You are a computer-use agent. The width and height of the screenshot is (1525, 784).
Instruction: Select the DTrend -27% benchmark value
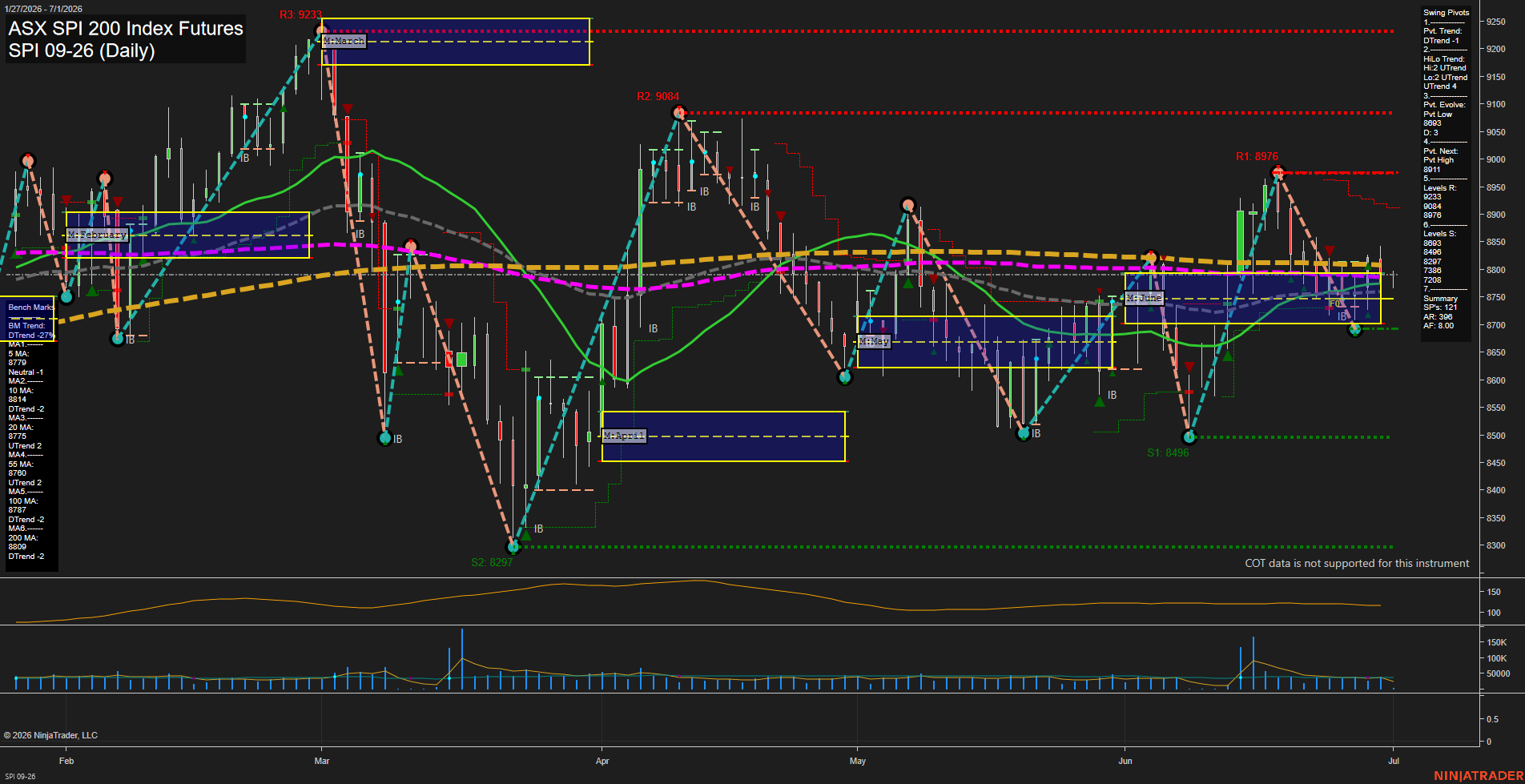[x=30, y=336]
